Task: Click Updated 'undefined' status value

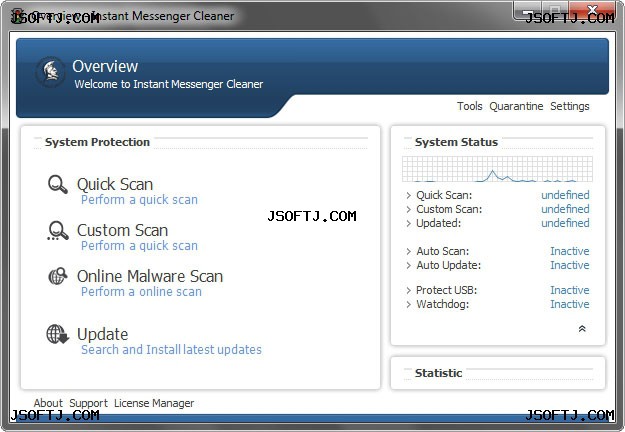Action: pyautogui.click(x=565, y=223)
